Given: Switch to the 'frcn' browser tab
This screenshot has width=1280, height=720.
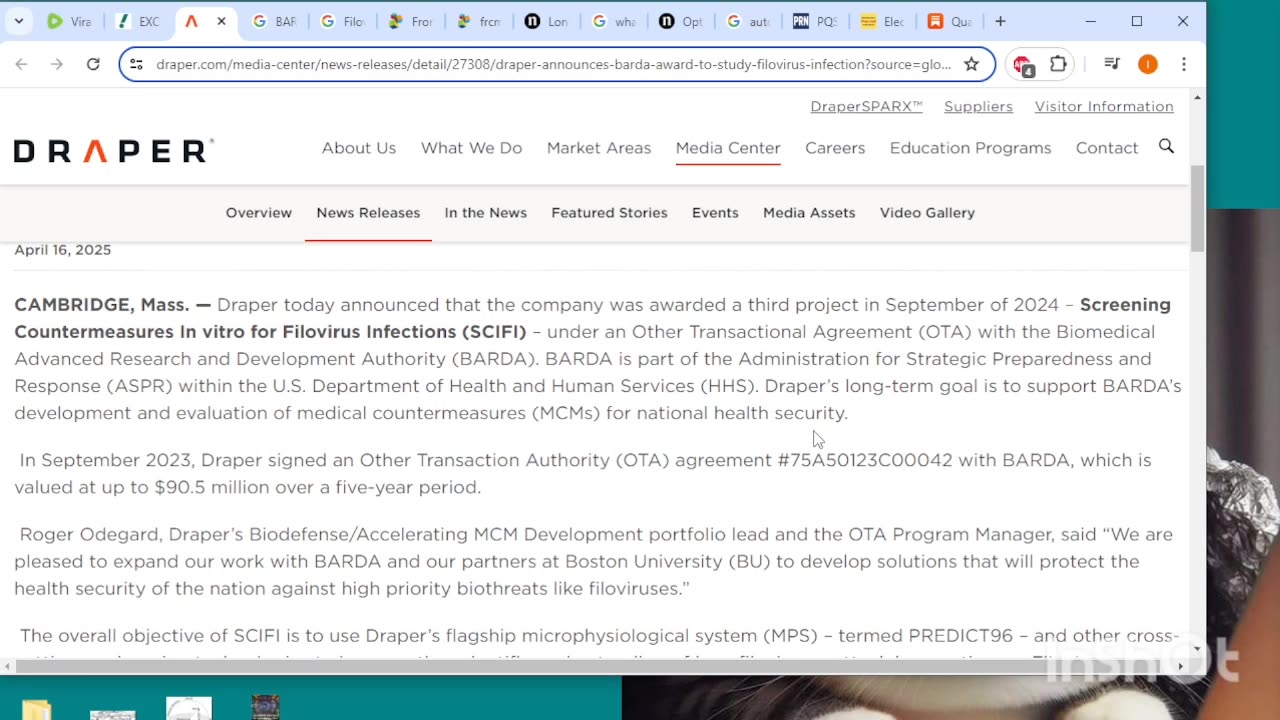Looking at the screenshot, I should coord(478,21).
